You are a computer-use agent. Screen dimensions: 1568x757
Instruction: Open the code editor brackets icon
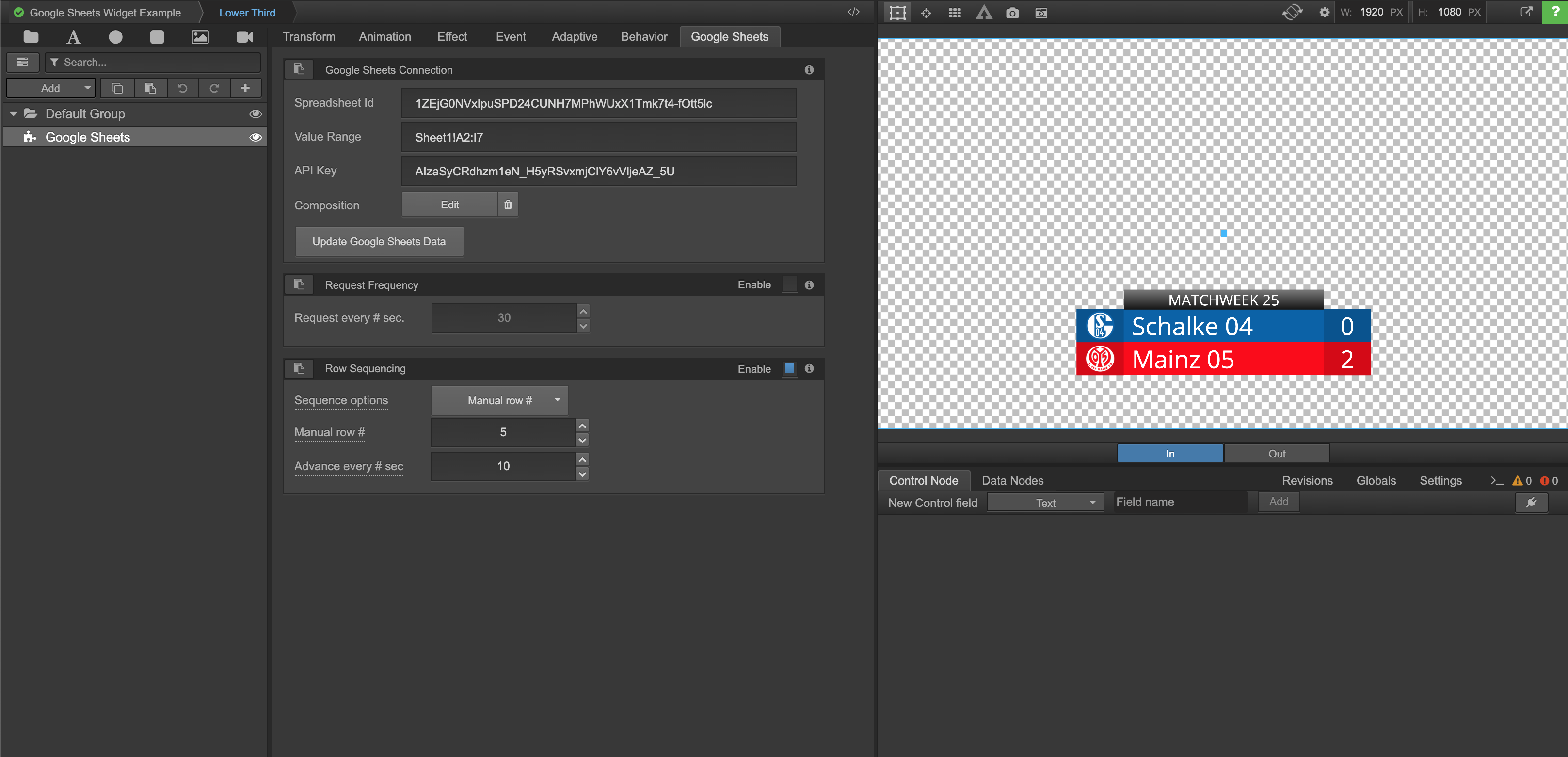[x=853, y=12]
